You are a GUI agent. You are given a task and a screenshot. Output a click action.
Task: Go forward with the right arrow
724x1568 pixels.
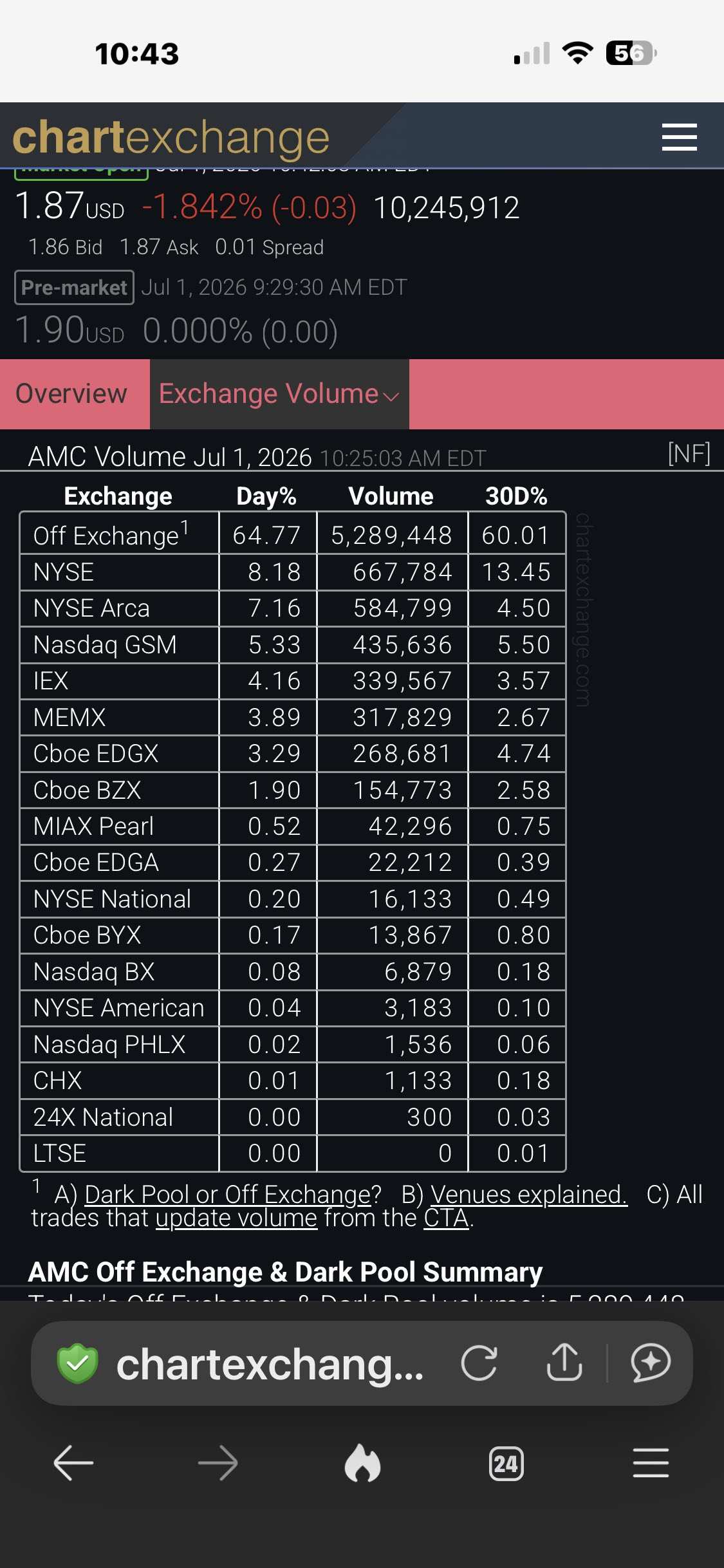point(218,1463)
